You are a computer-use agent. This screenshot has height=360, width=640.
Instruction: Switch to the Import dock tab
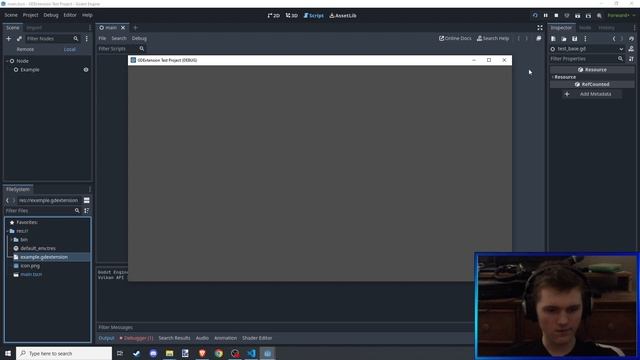(34, 28)
